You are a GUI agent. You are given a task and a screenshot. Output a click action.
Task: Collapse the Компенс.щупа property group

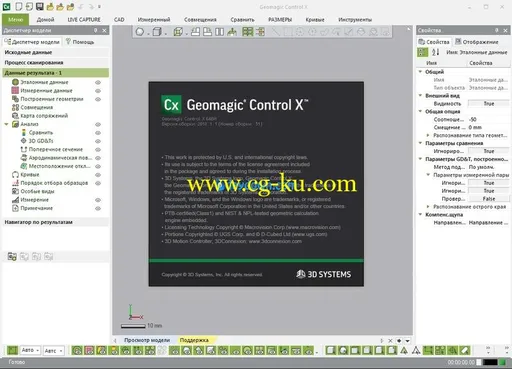pos(420,214)
